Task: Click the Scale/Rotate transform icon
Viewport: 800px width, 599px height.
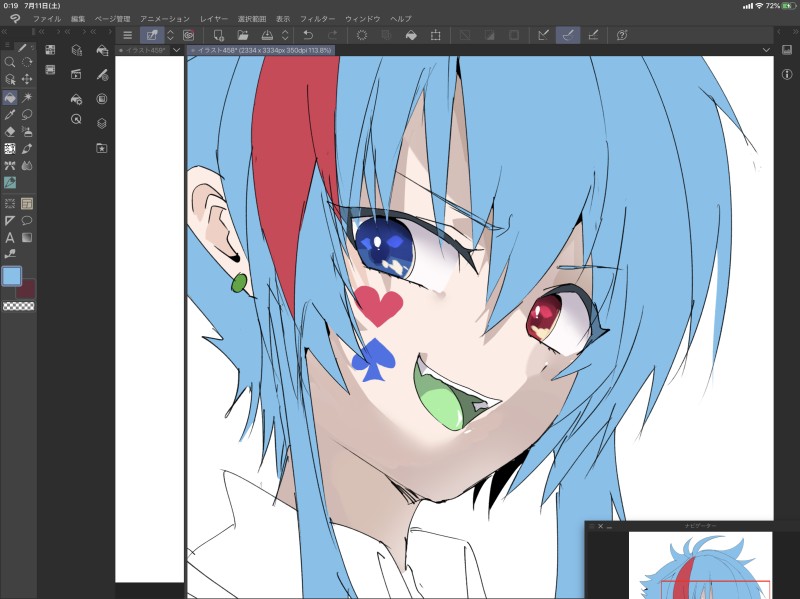Action: pos(436,35)
